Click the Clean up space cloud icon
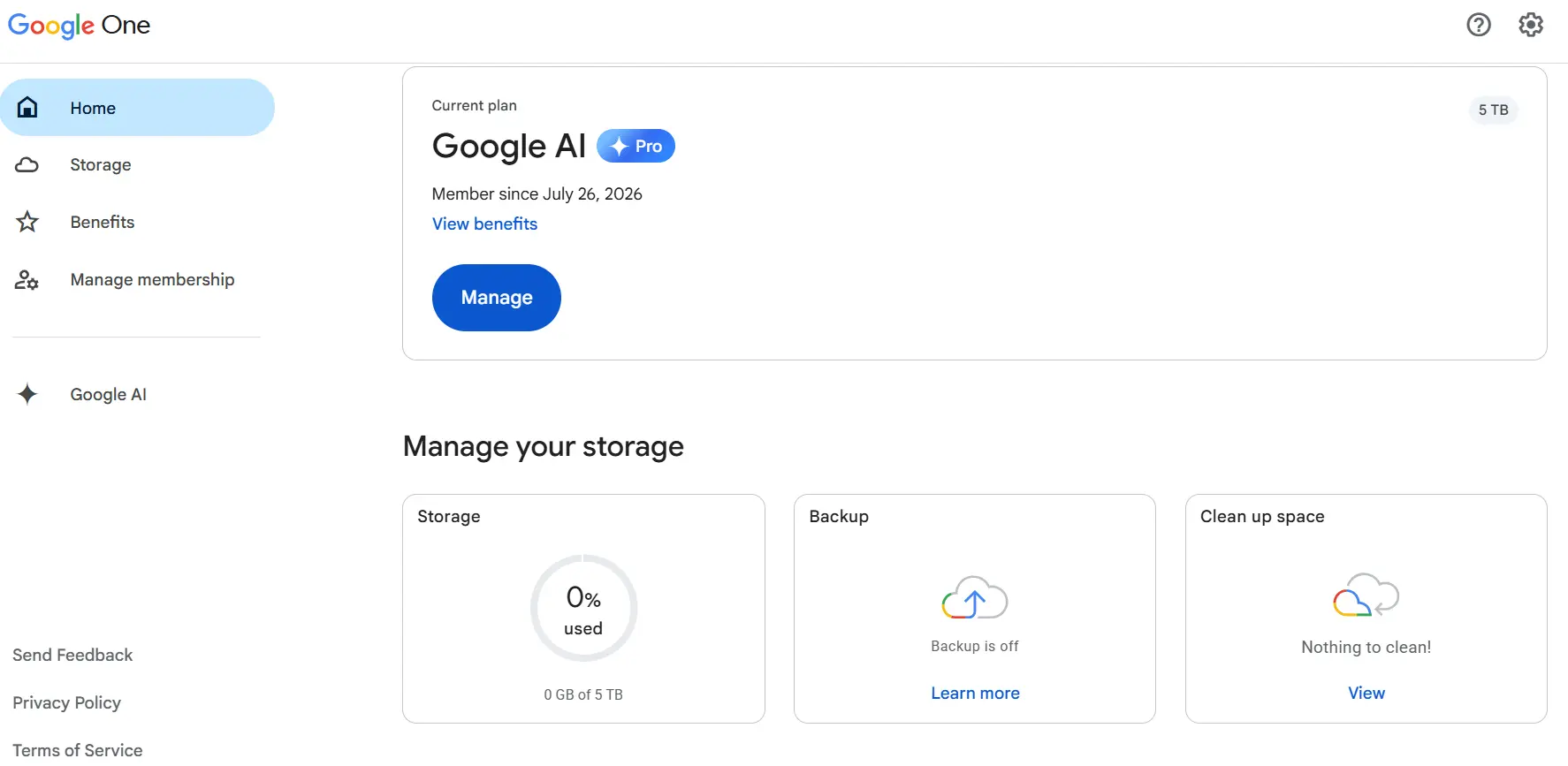Viewport: 1568px width, 766px height. [x=1366, y=595]
